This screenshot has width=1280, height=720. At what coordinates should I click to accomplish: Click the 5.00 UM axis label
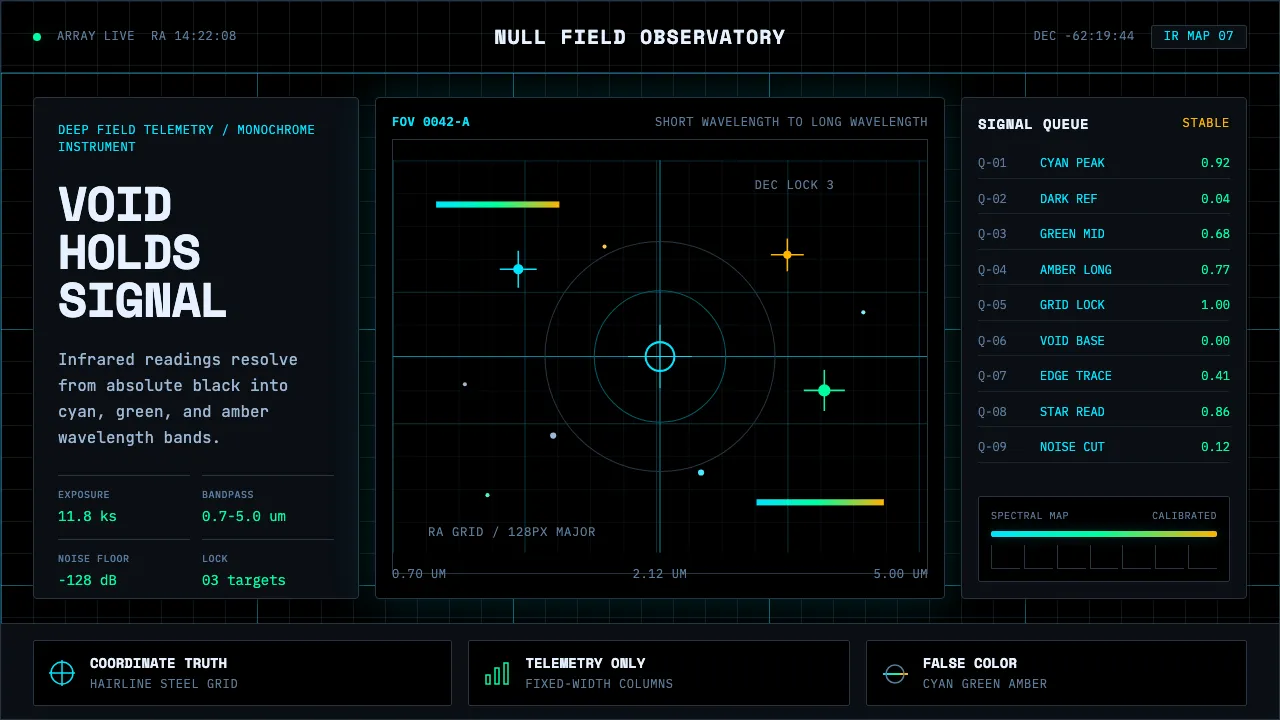[900, 574]
